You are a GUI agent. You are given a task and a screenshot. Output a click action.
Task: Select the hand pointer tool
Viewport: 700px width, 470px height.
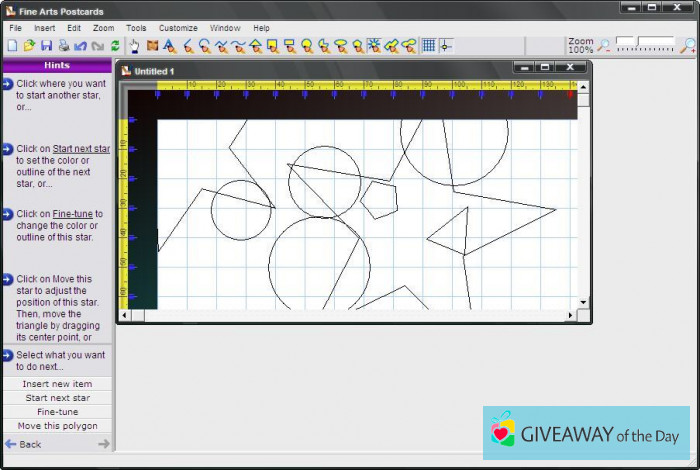(134, 46)
